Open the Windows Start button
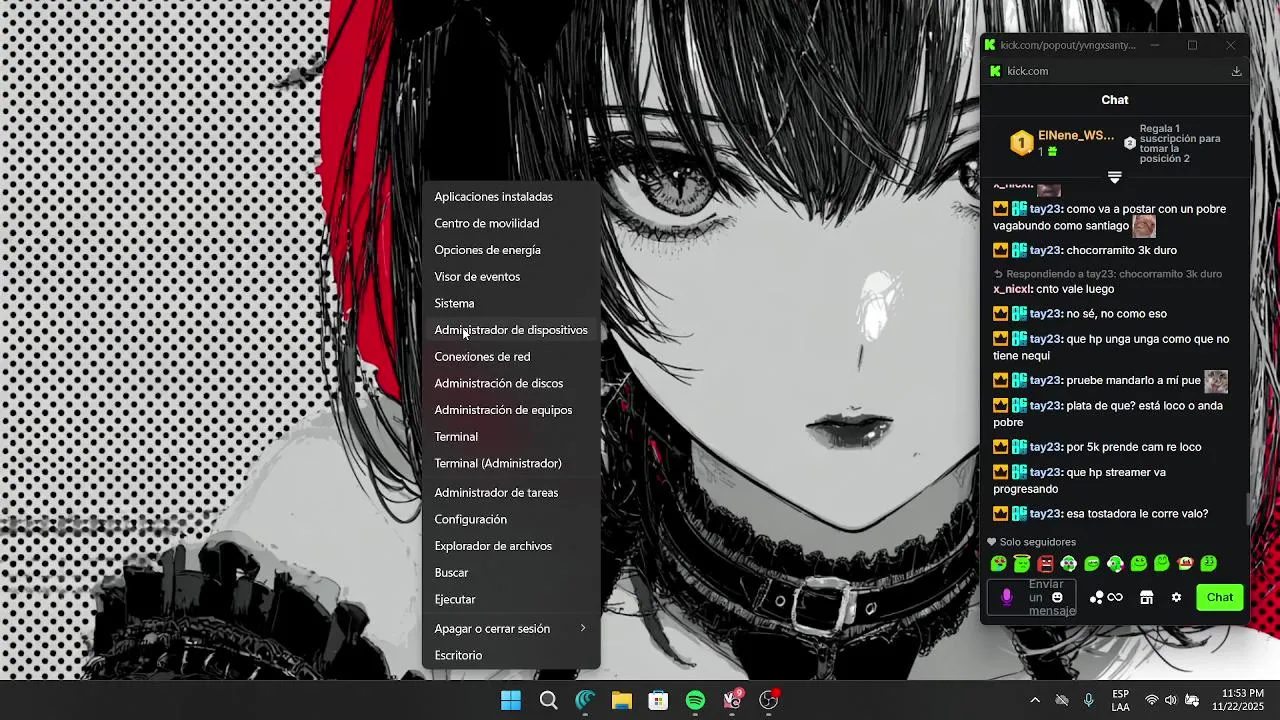The height and width of the screenshot is (720, 1280). [x=510, y=700]
